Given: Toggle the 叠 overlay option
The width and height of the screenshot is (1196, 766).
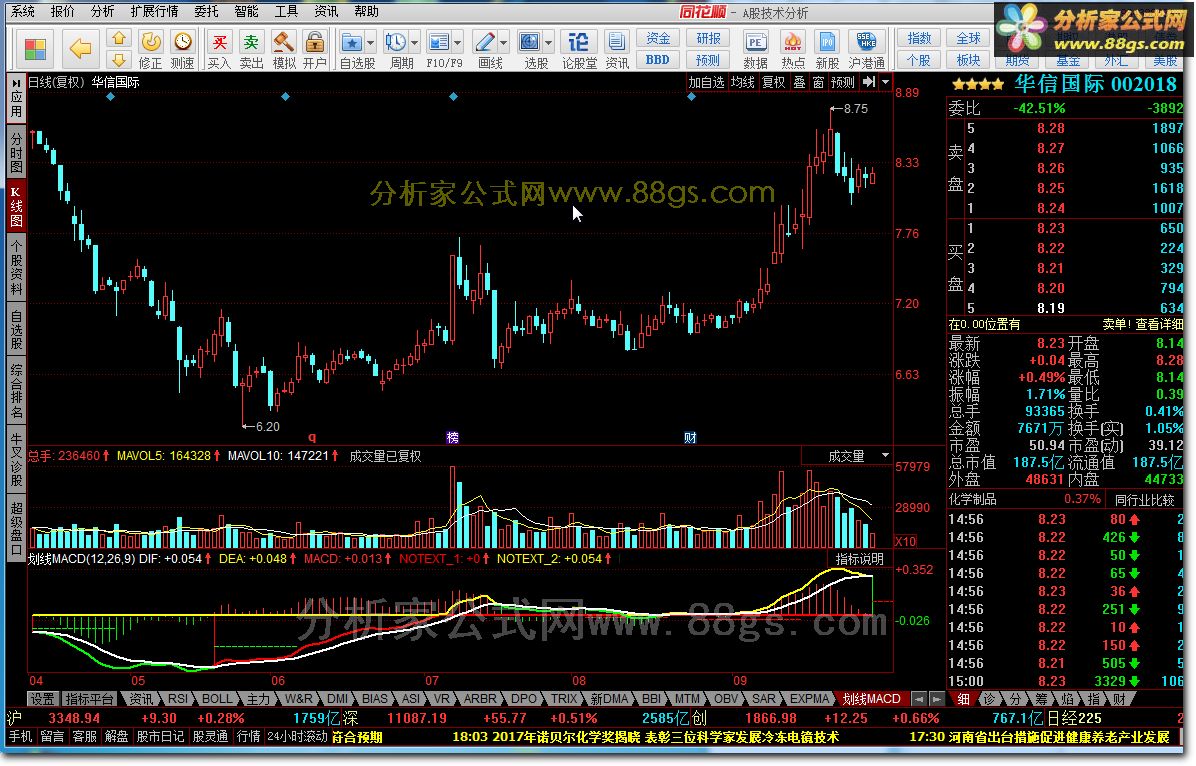Looking at the screenshot, I should (x=799, y=82).
